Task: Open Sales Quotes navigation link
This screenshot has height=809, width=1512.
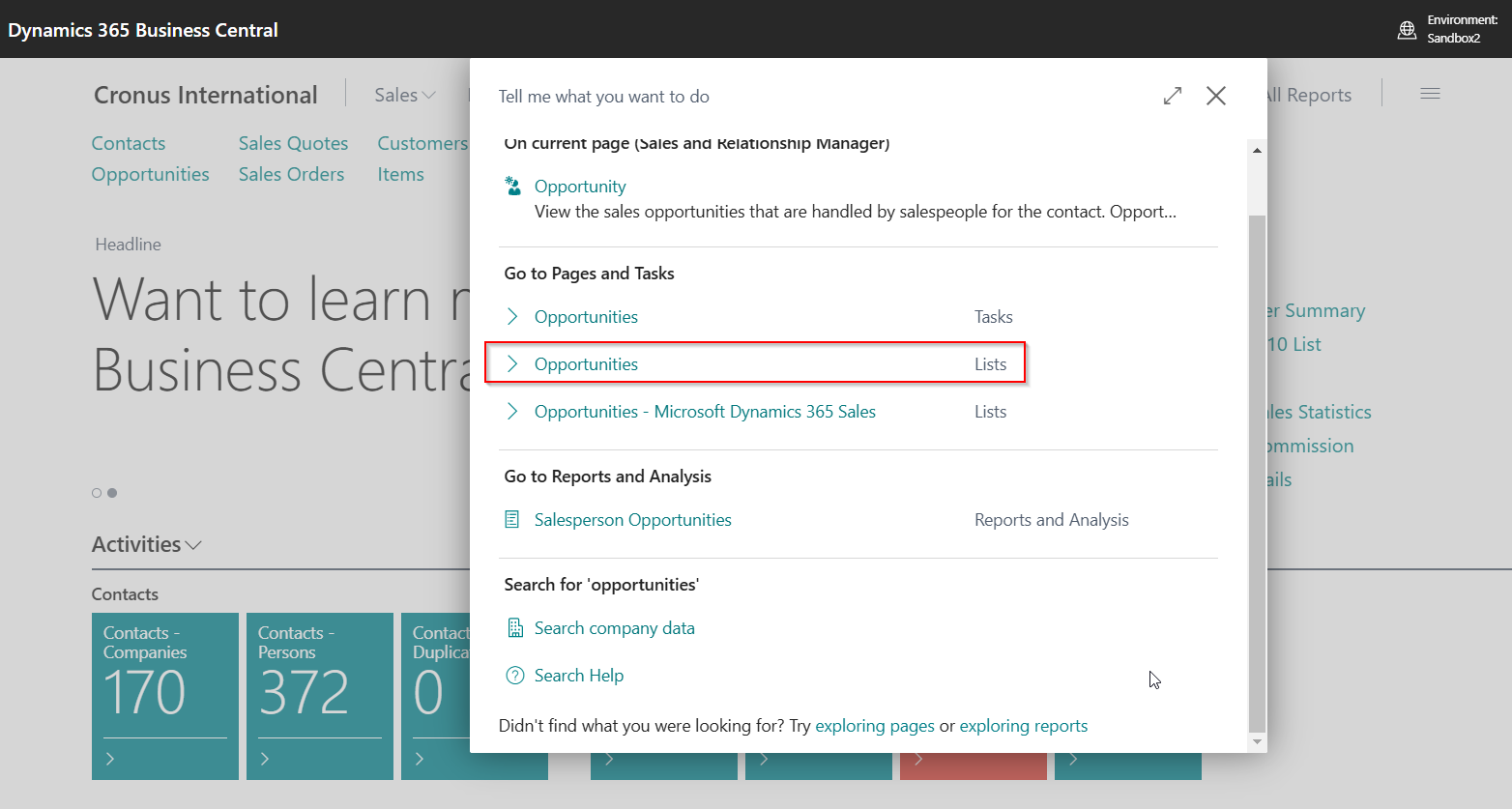Action: pyautogui.click(x=294, y=143)
